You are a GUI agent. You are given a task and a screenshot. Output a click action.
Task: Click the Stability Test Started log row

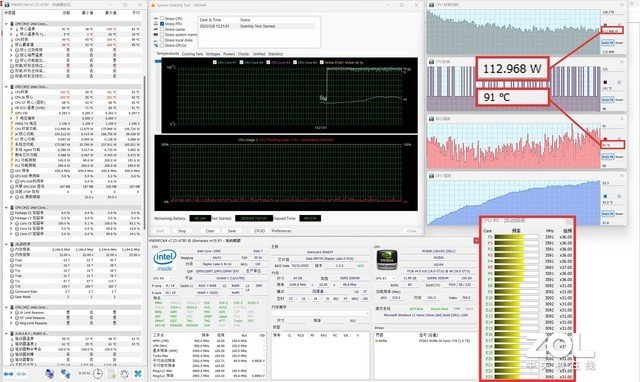pyautogui.click(x=257, y=26)
